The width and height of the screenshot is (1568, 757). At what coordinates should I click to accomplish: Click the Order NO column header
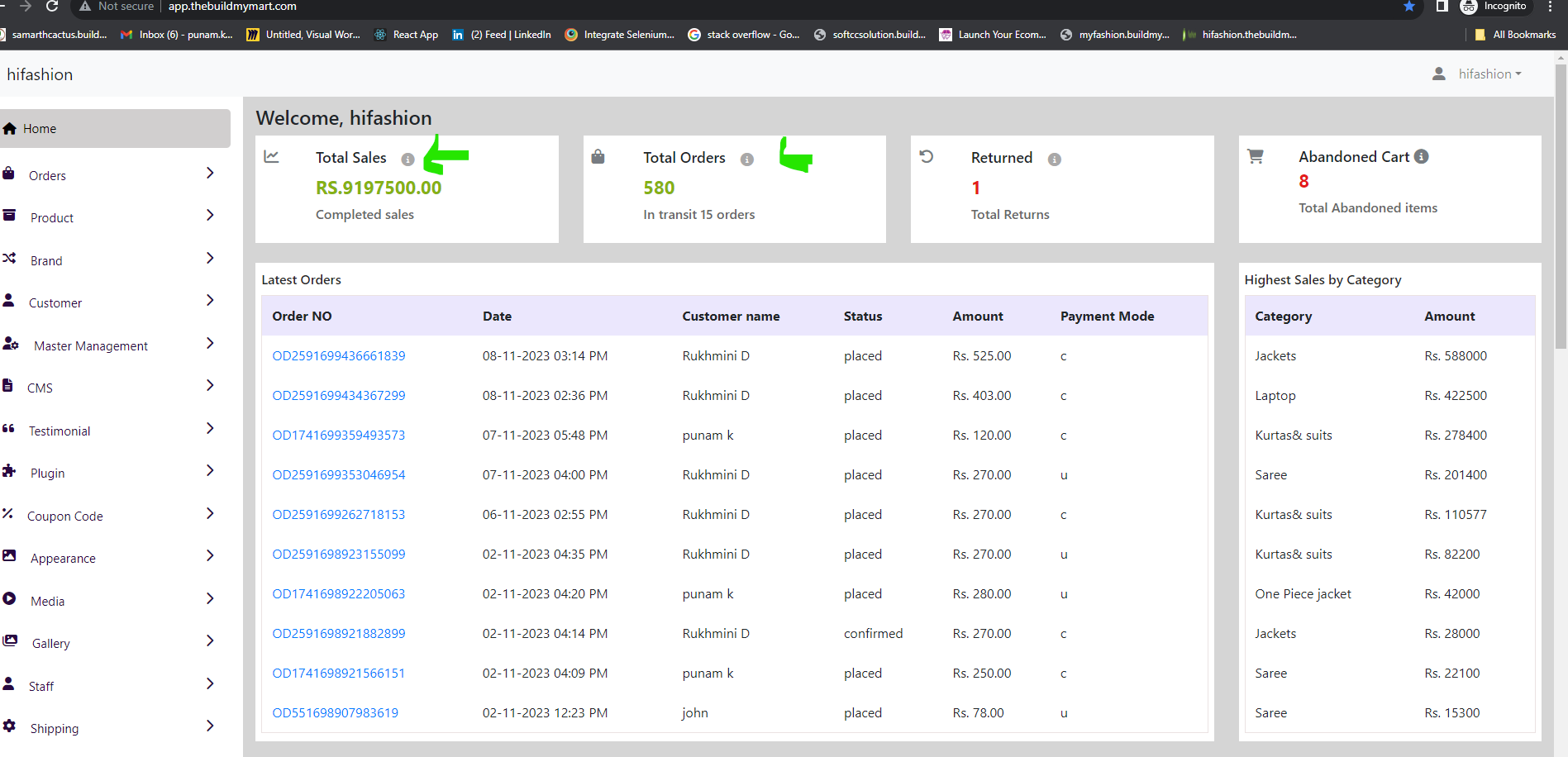(x=302, y=317)
